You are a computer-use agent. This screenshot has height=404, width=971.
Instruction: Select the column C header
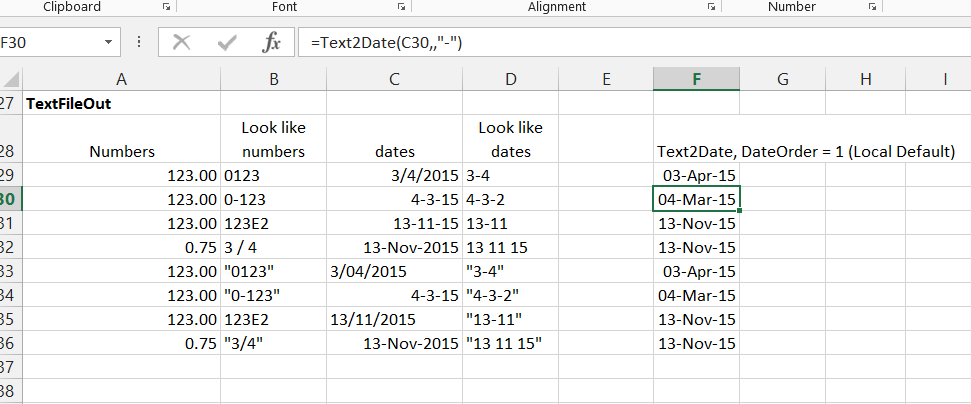(395, 79)
